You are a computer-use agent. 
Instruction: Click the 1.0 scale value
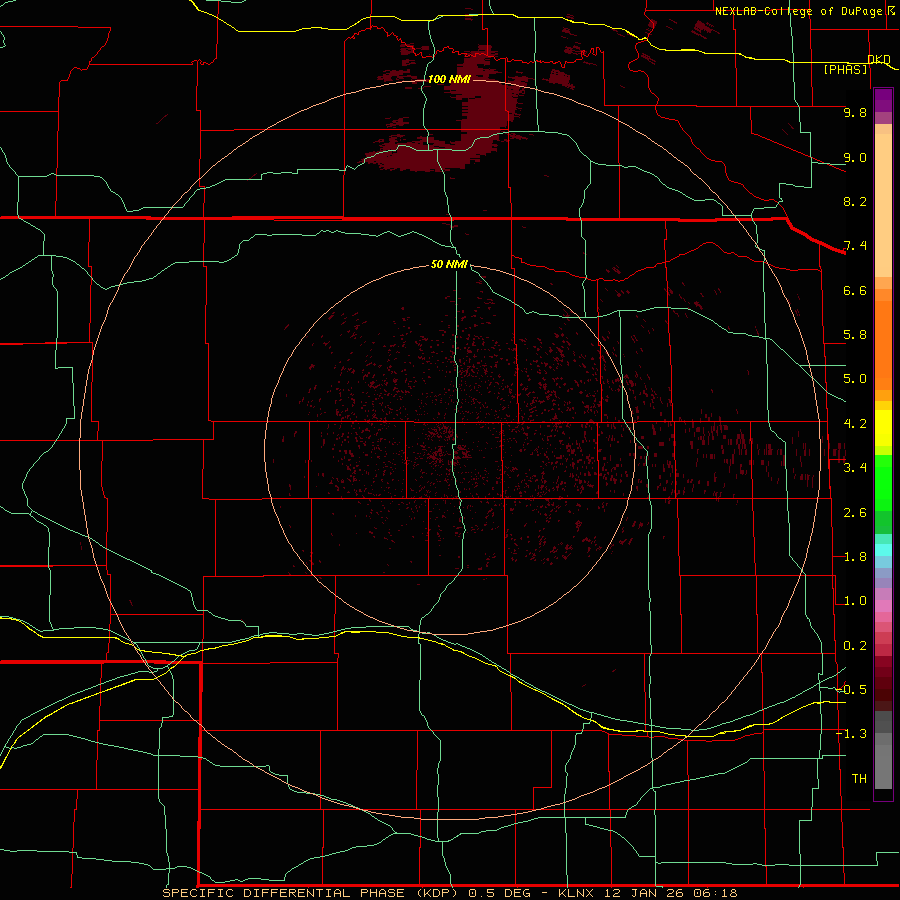855,601
